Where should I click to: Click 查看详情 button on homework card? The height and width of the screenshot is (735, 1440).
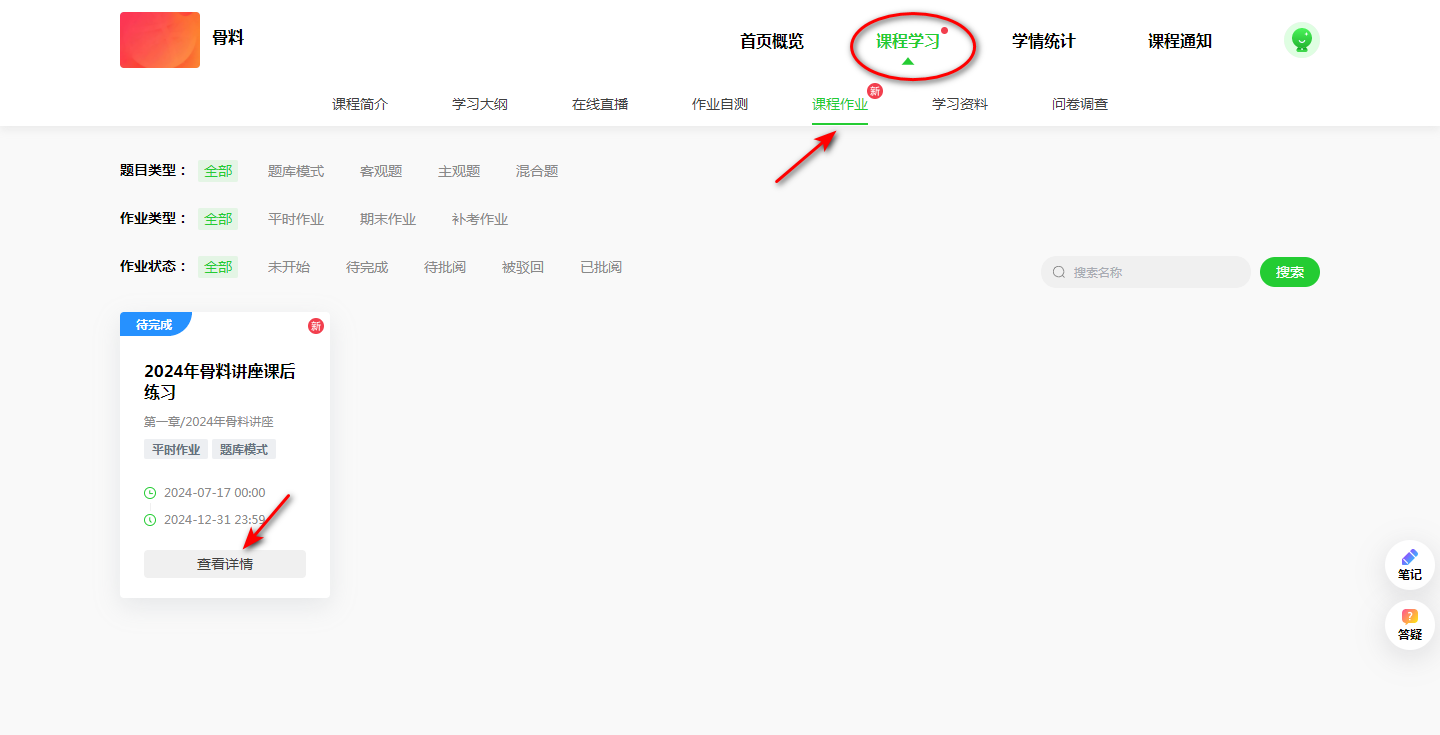(225, 564)
